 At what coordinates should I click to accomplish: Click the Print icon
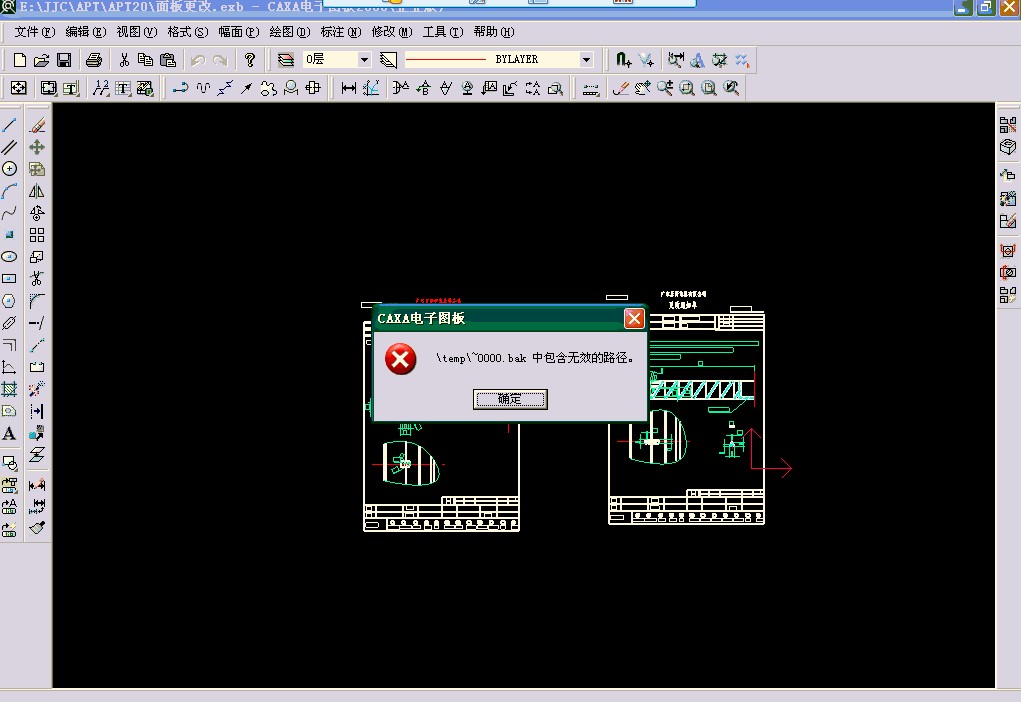[94, 60]
